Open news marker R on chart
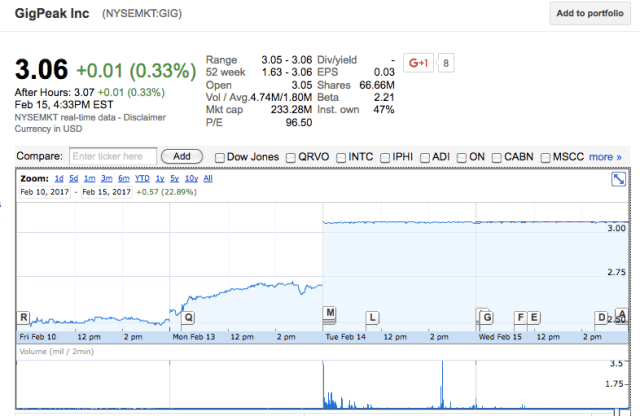The height and width of the screenshot is (416, 640). pos(23,317)
